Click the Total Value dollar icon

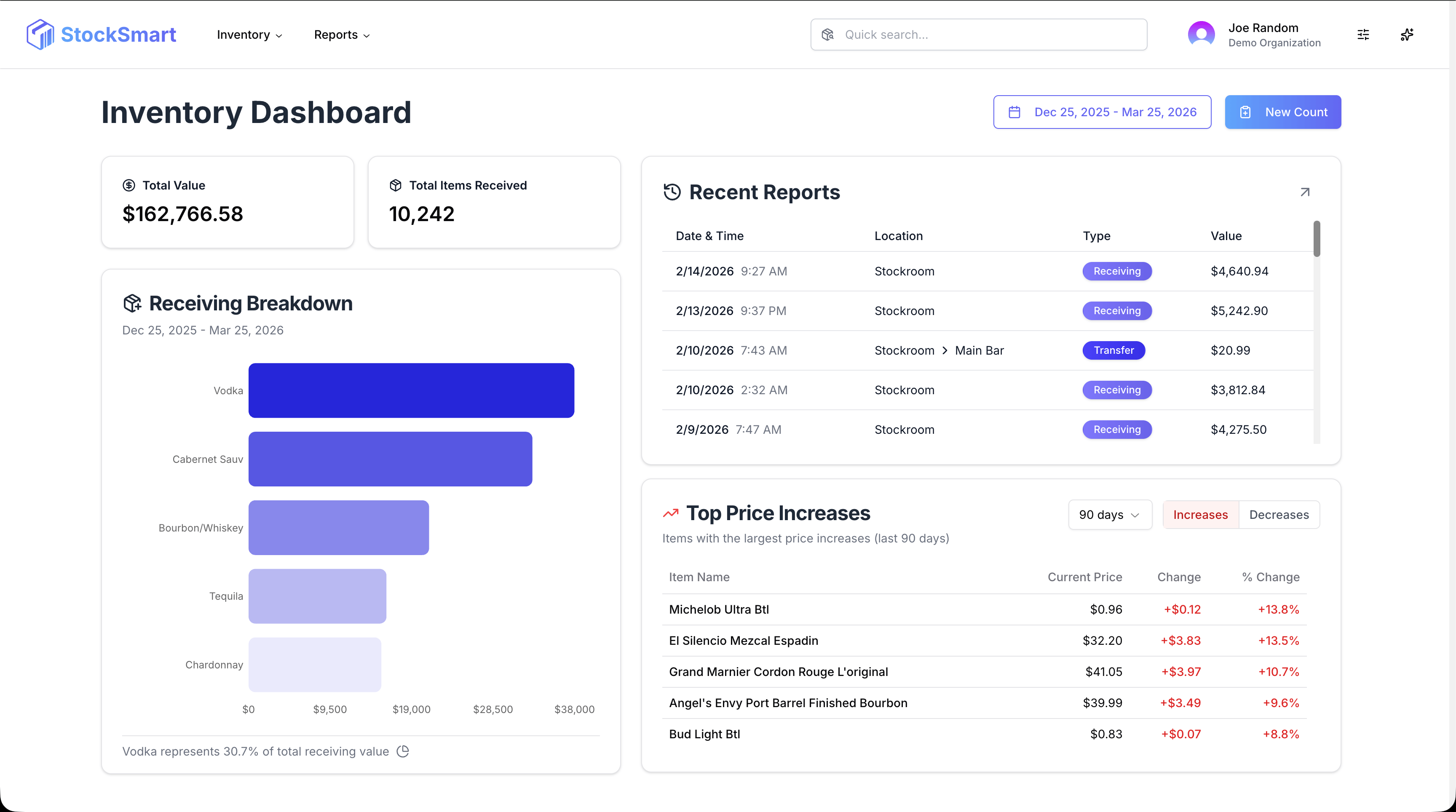129,185
